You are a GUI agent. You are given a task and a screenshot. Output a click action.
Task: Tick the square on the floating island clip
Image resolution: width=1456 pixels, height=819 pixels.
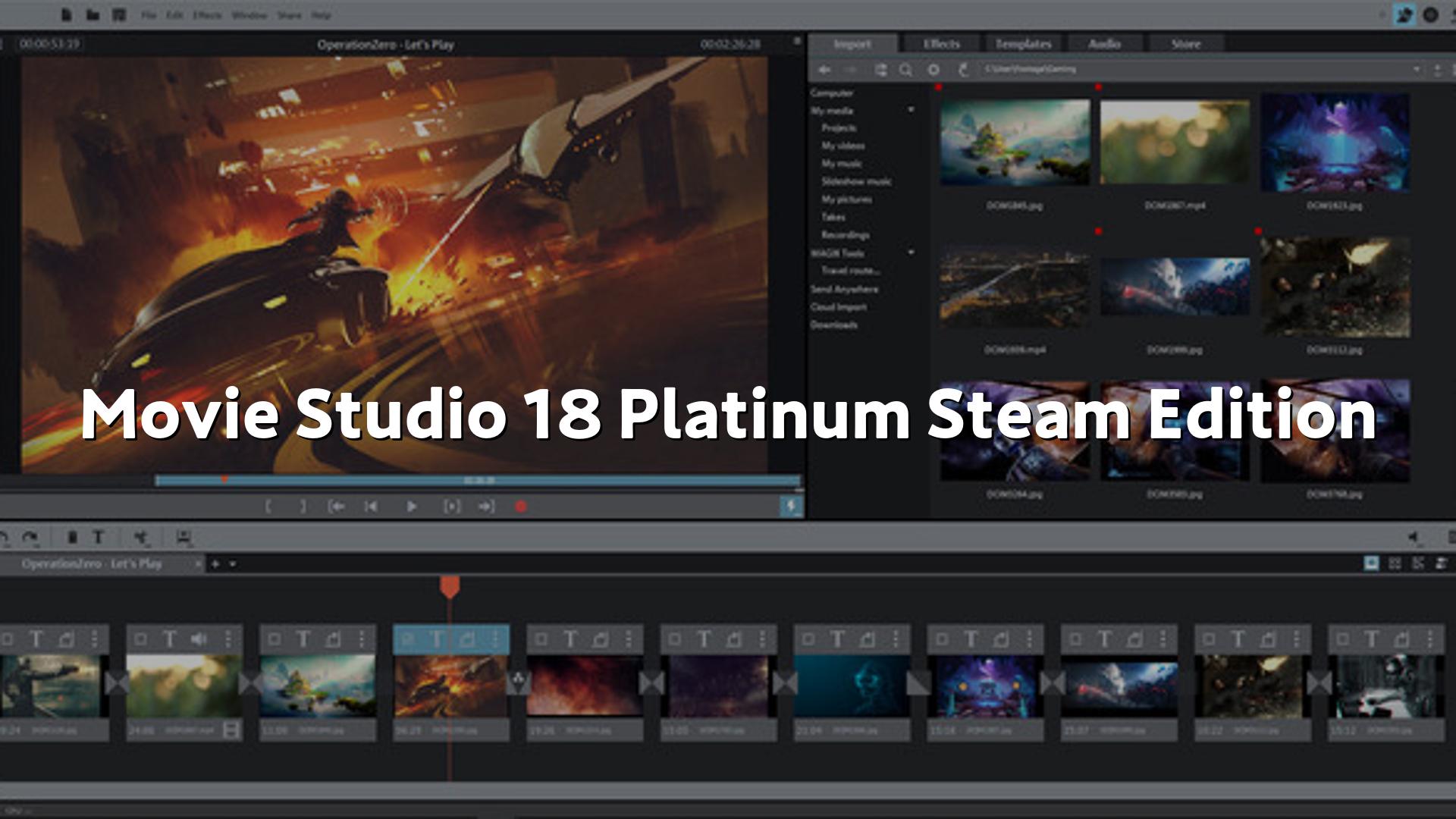(x=275, y=640)
